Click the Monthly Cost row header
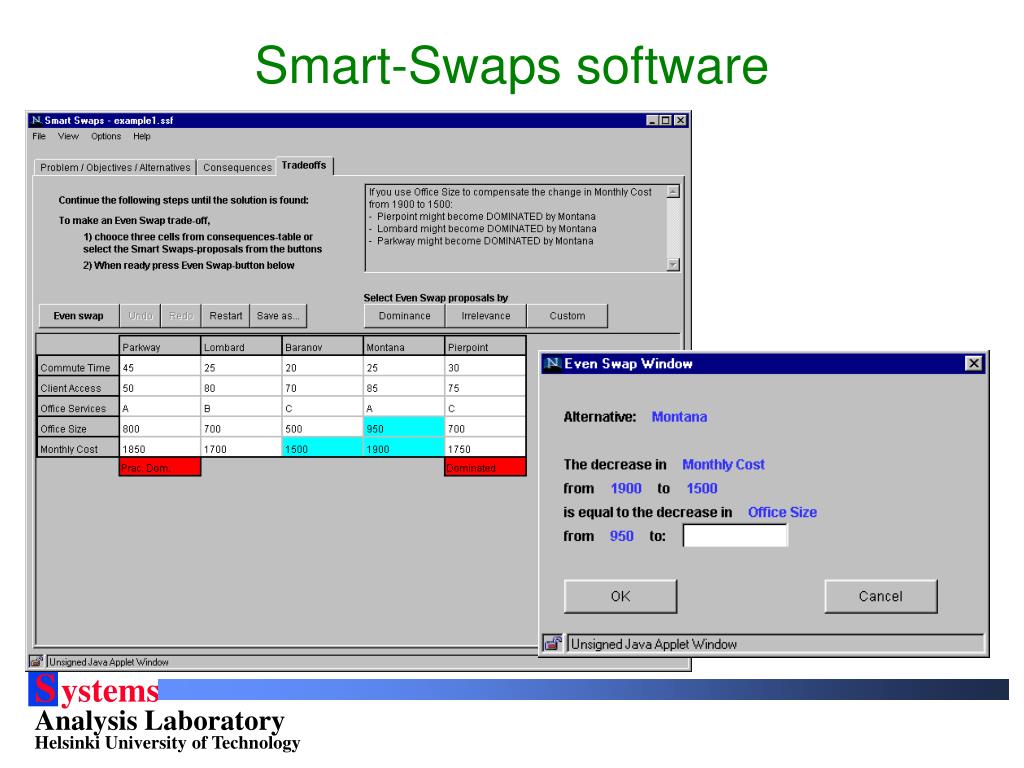Image resolution: width=1024 pixels, height=768 pixels. [78, 449]
